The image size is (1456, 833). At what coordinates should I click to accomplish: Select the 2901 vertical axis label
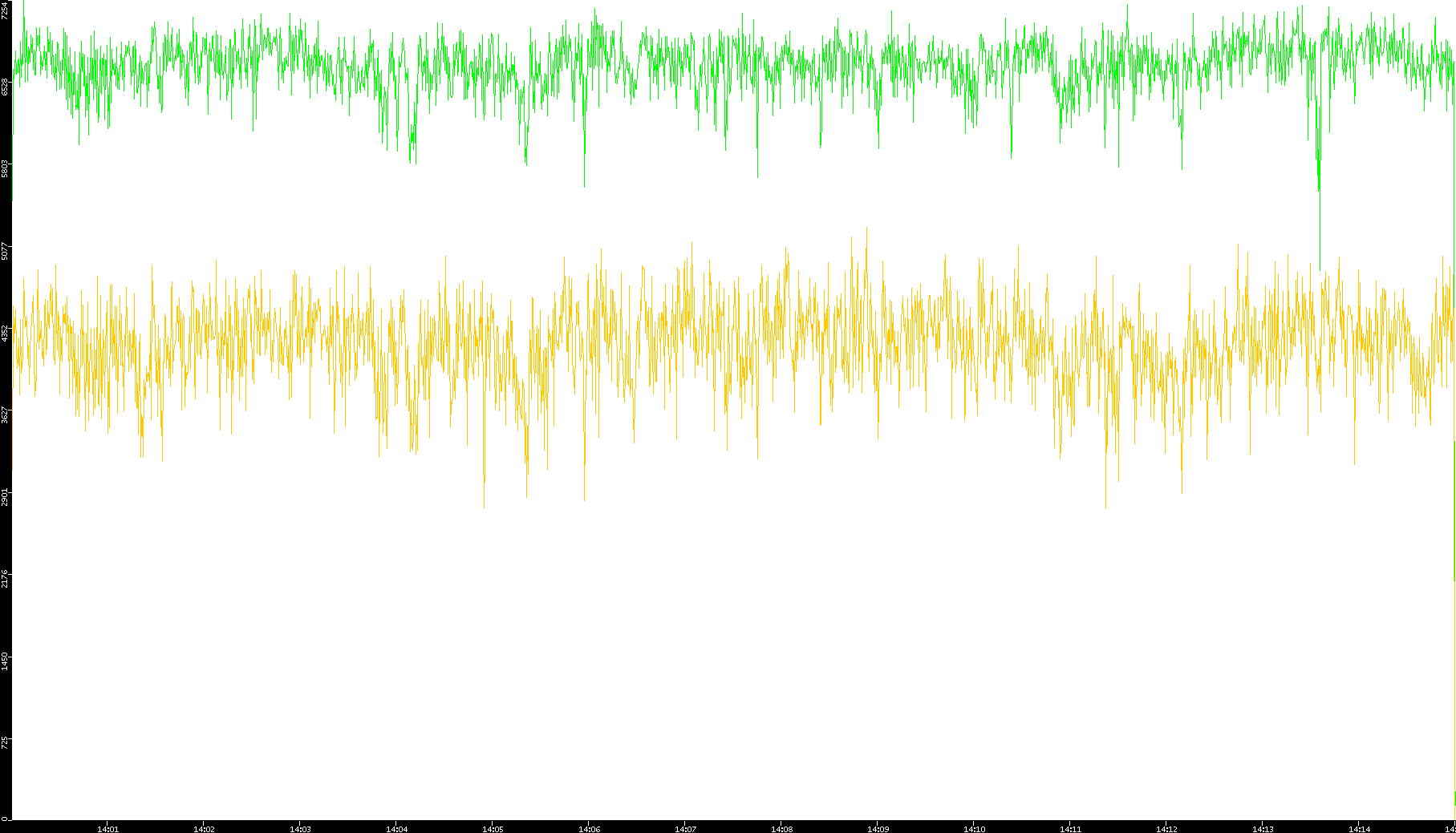(5, 496)
